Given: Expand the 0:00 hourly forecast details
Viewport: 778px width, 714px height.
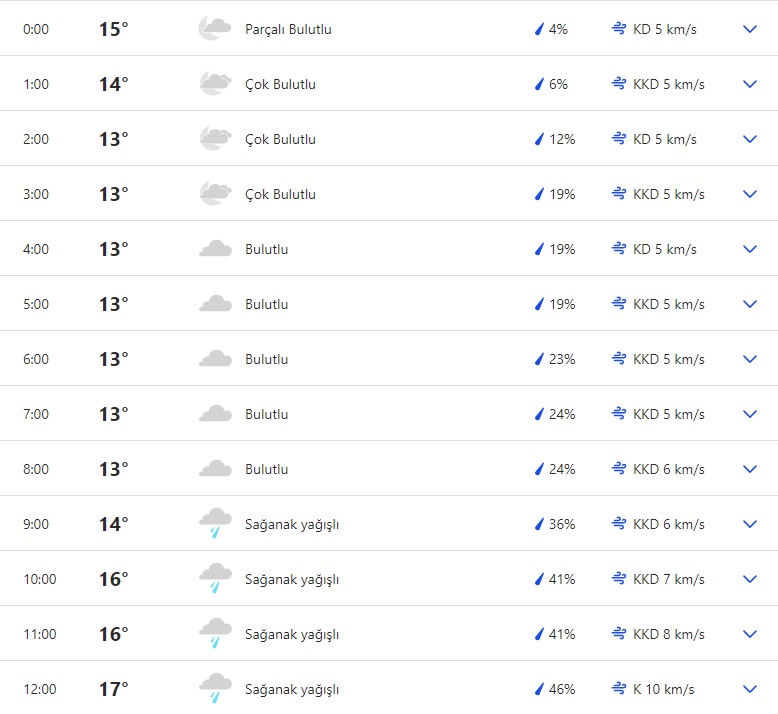Looking at the screenshot, I should pyautogui.click(x=750, y=29).
